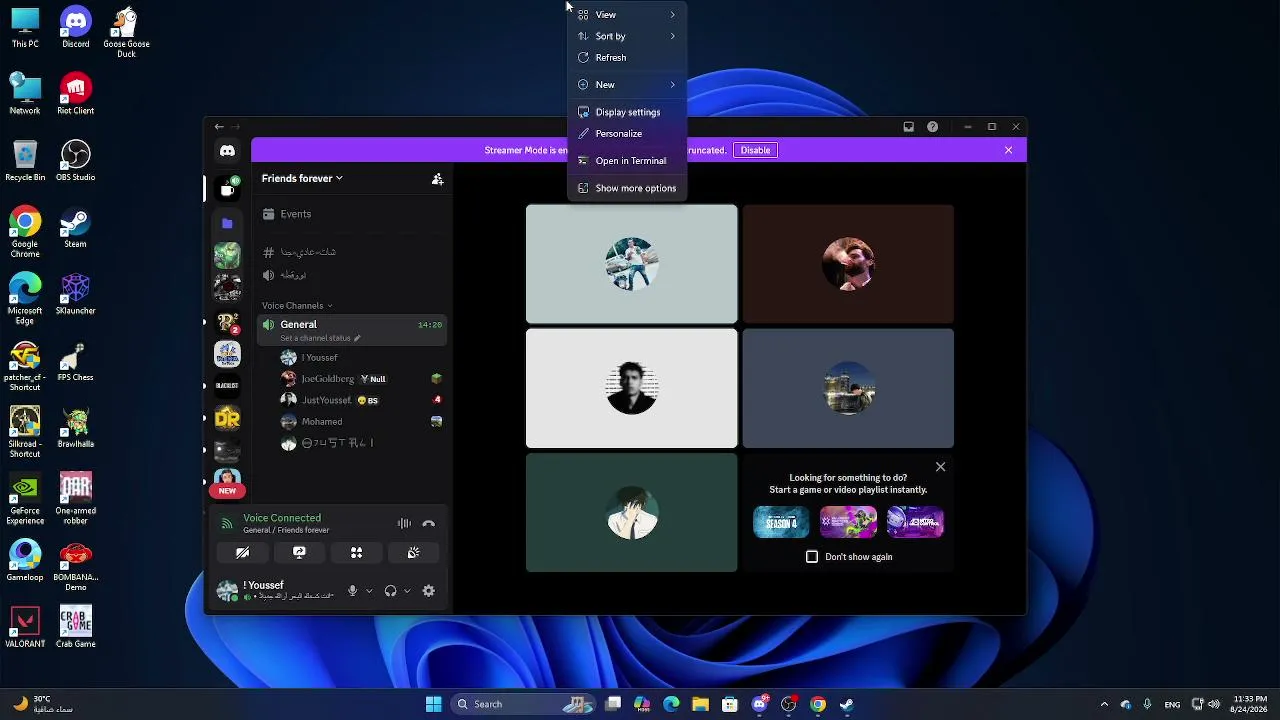The height and width of the screenshot is (720, 1280).
Task: Open Brawlhalla desktop shortcut
Action: pos(76,427)
